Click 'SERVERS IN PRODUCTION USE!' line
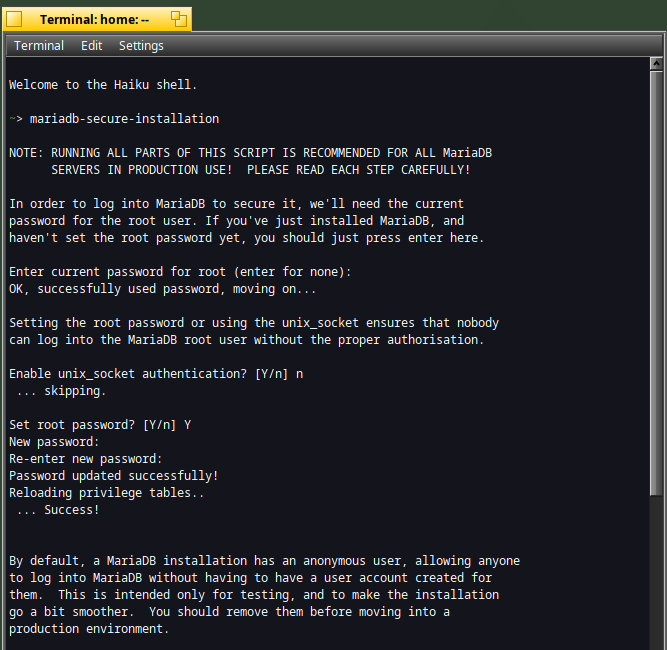 click(x=260, y=170)
